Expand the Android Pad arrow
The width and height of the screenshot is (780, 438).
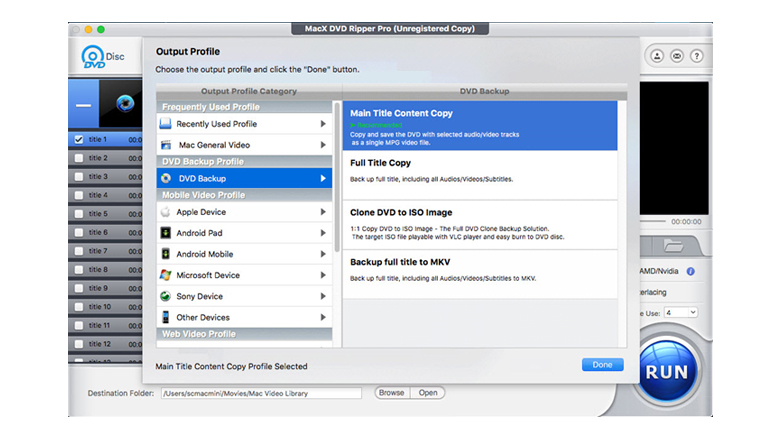(323, 232)
